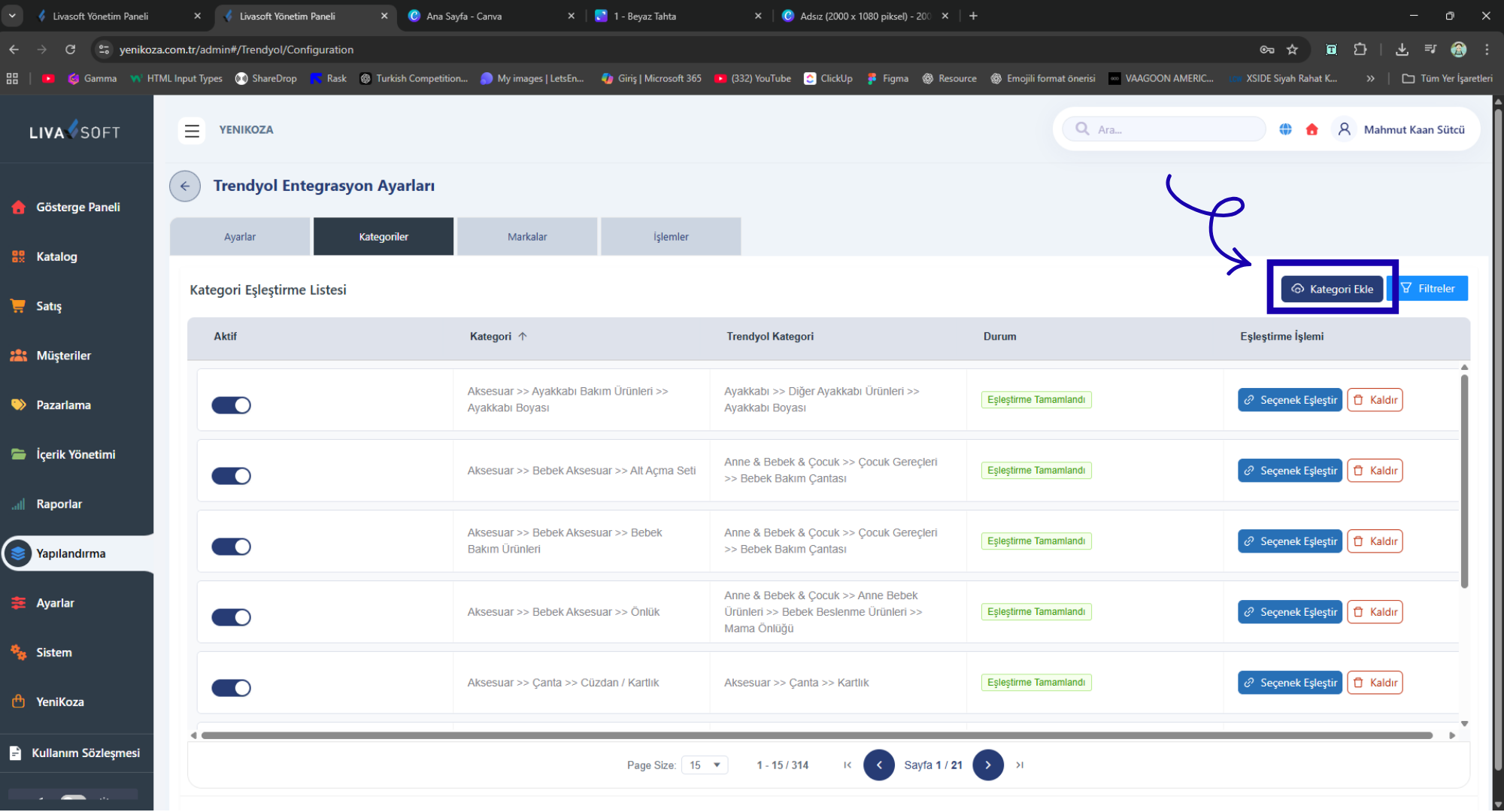Open the user profile icon
This screenshot has width=1504, height=812.
[1344, 129]
